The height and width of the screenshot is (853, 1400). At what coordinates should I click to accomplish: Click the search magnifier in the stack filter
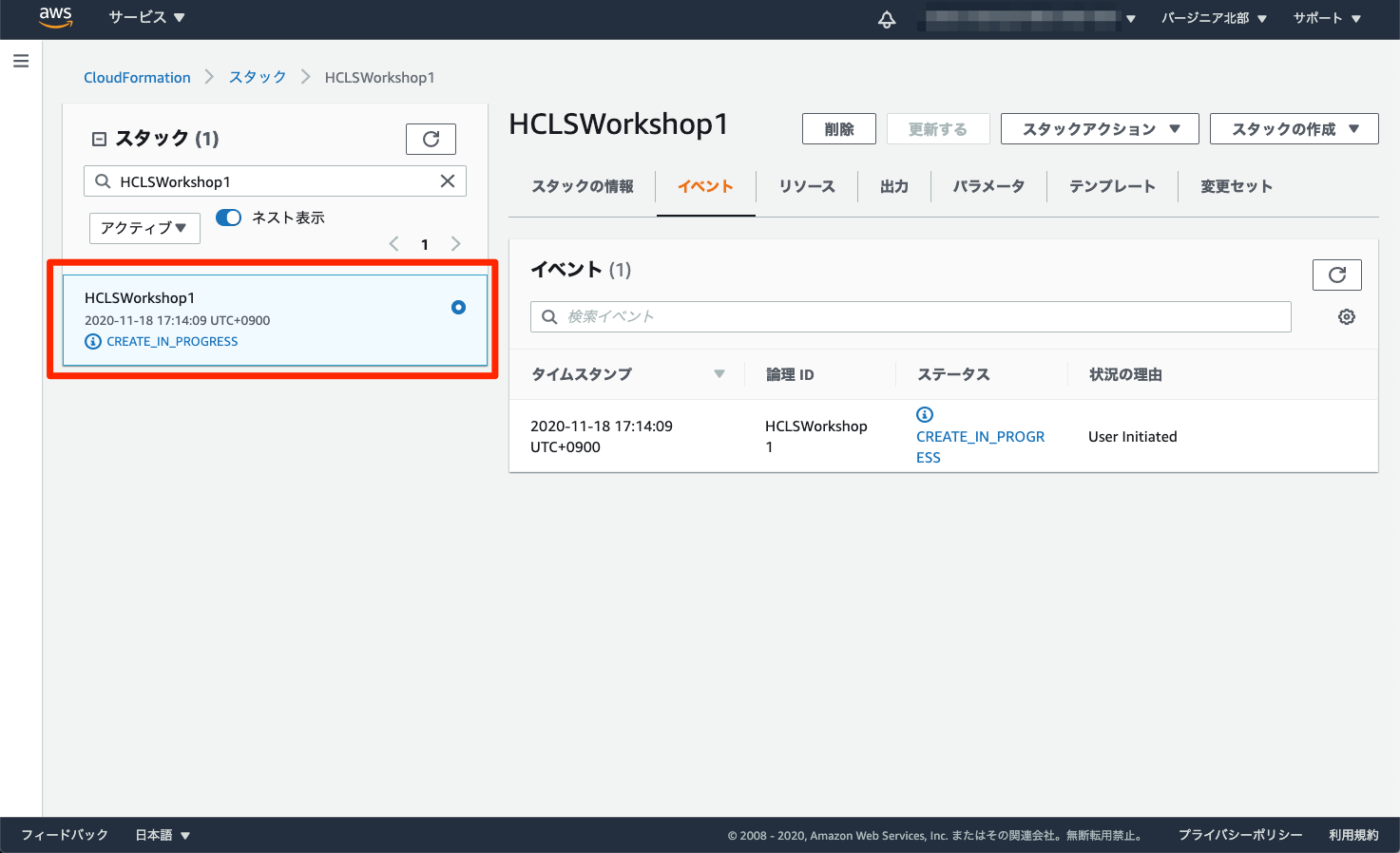103,181
